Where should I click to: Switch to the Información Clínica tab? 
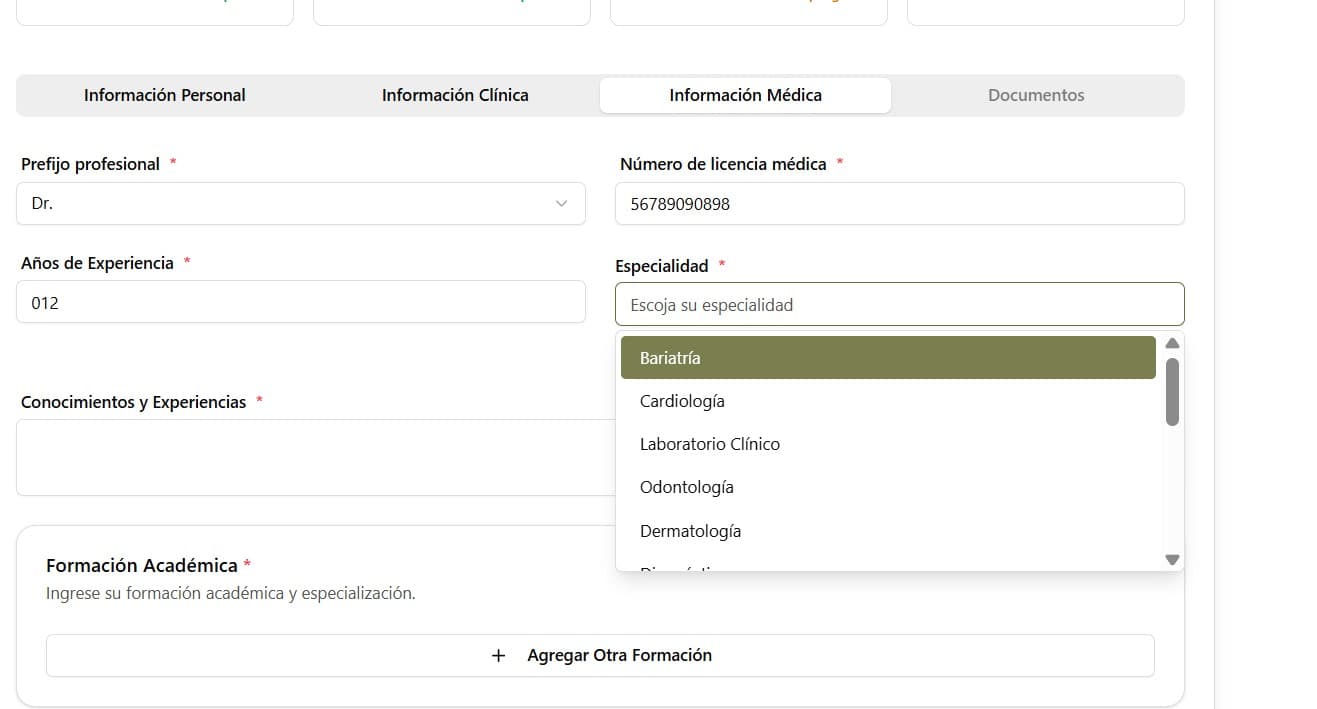[x=454, y=95]
